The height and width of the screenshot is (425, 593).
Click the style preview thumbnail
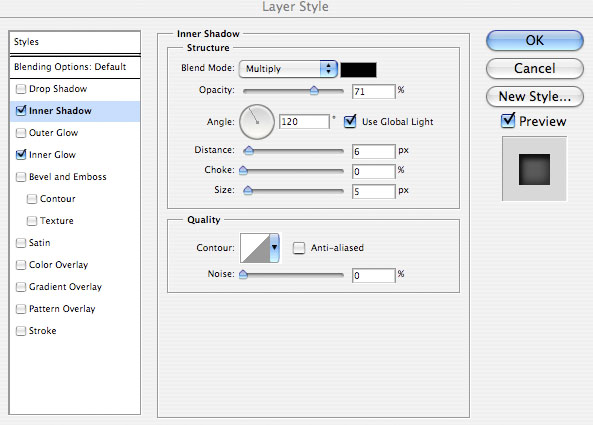click(x=534, y=169)
